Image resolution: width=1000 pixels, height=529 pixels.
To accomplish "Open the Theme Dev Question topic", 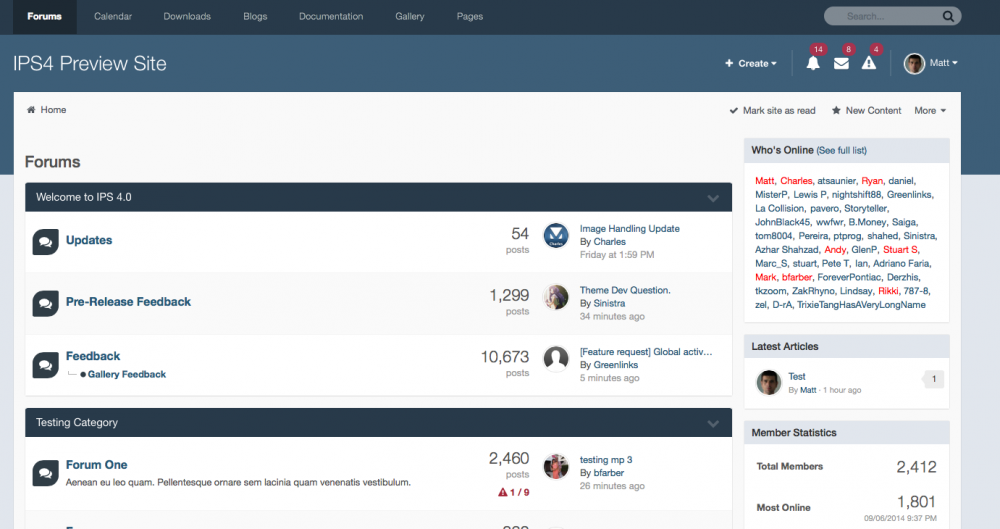I will click(x=625, y=290).
